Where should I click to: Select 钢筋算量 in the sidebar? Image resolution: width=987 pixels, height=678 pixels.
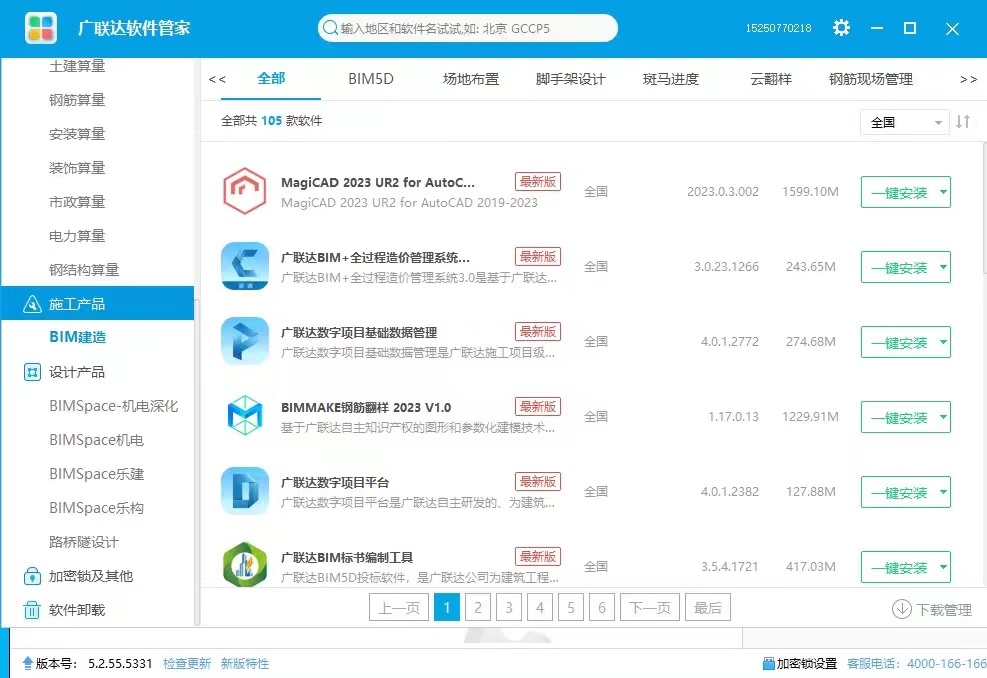77,99
